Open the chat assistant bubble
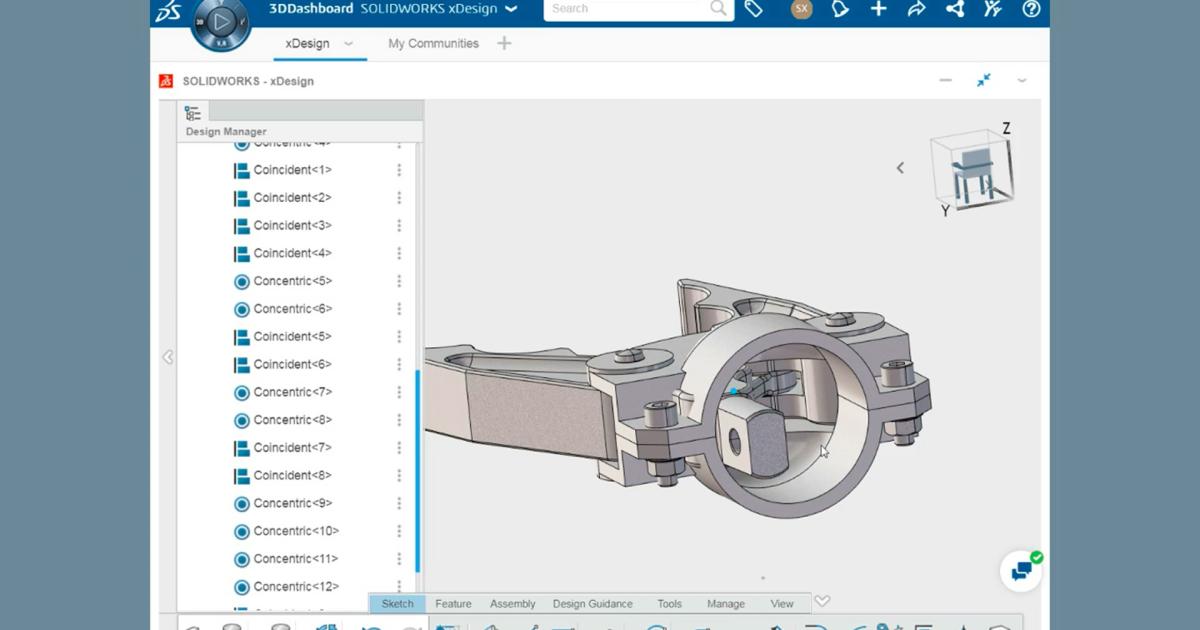1200x630 pixels. (1021, 571)
